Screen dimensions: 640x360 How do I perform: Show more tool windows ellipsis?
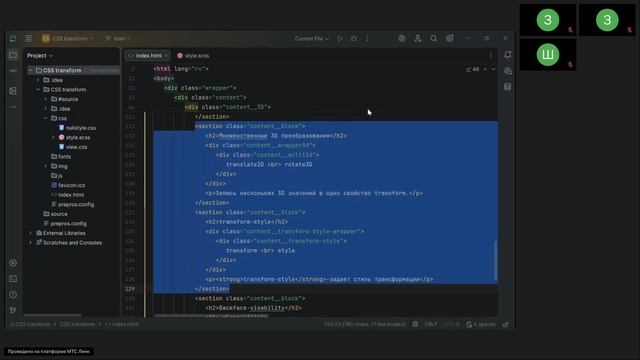point(13,107)
